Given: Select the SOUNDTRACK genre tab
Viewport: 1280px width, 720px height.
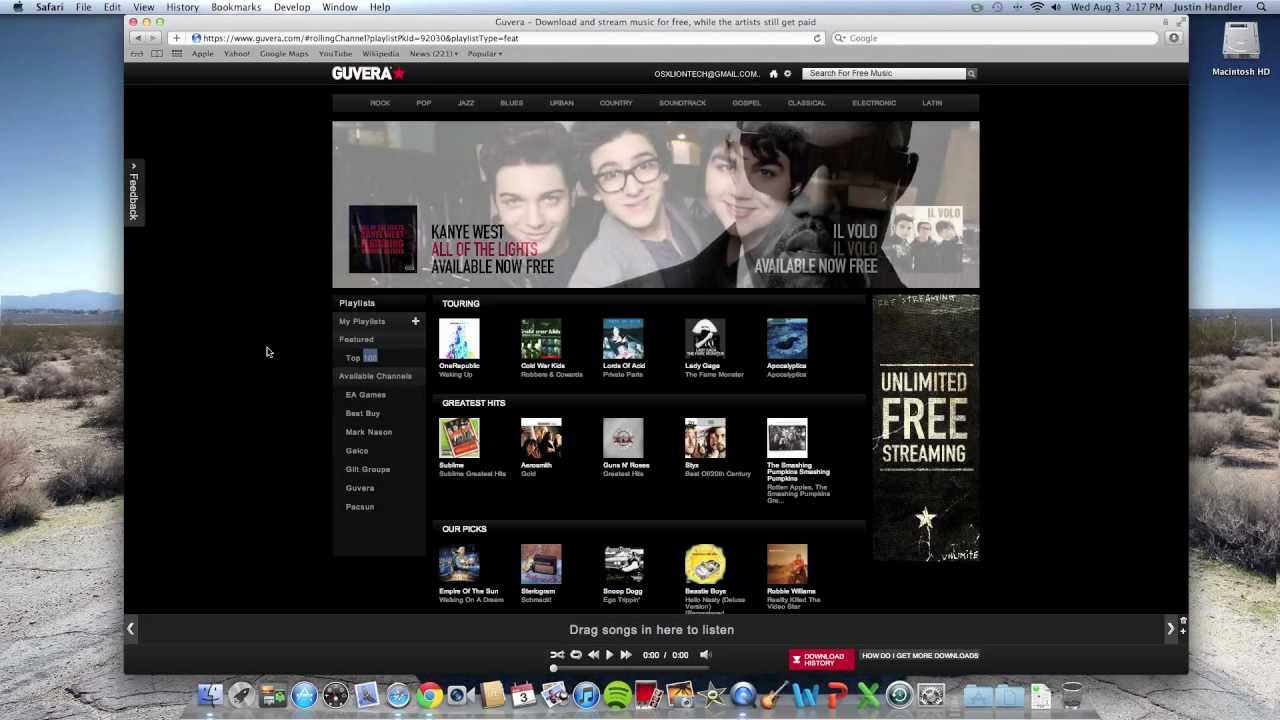Looking at the screenshot, I should [682, 103].
